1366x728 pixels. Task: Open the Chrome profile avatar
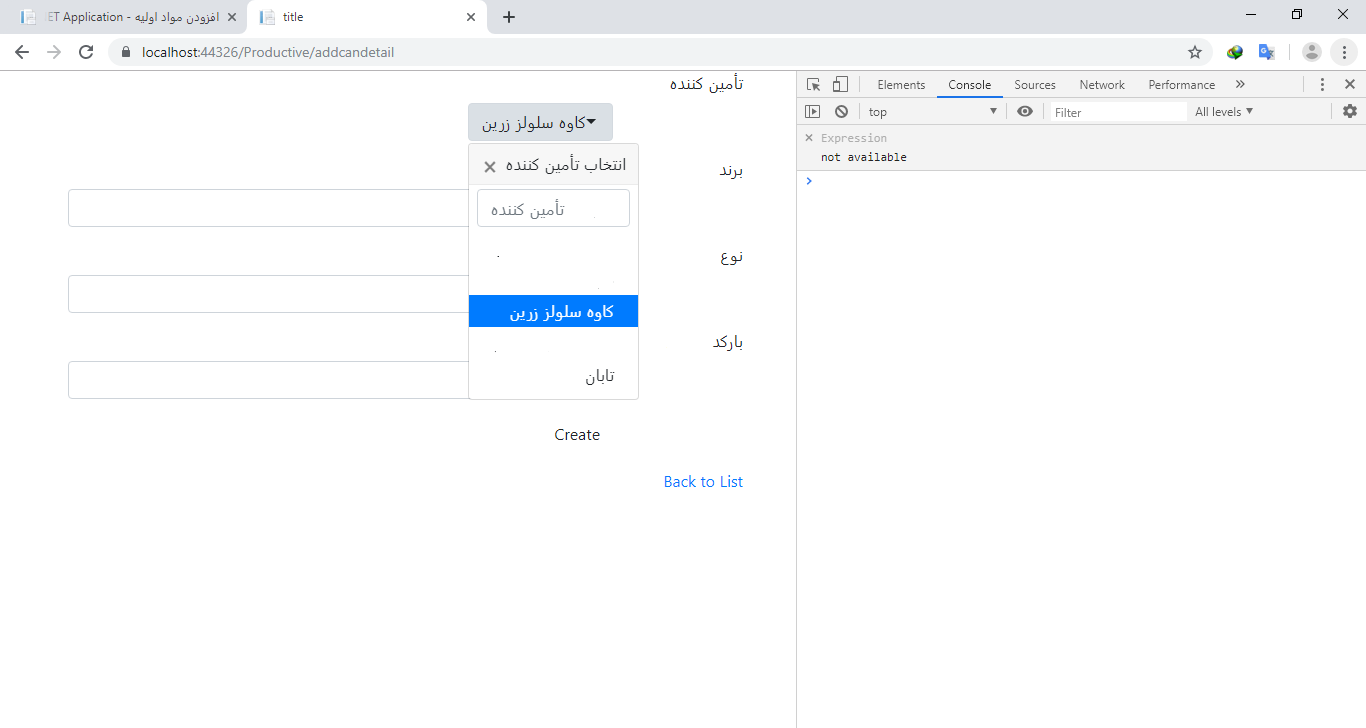[1312, 52]
